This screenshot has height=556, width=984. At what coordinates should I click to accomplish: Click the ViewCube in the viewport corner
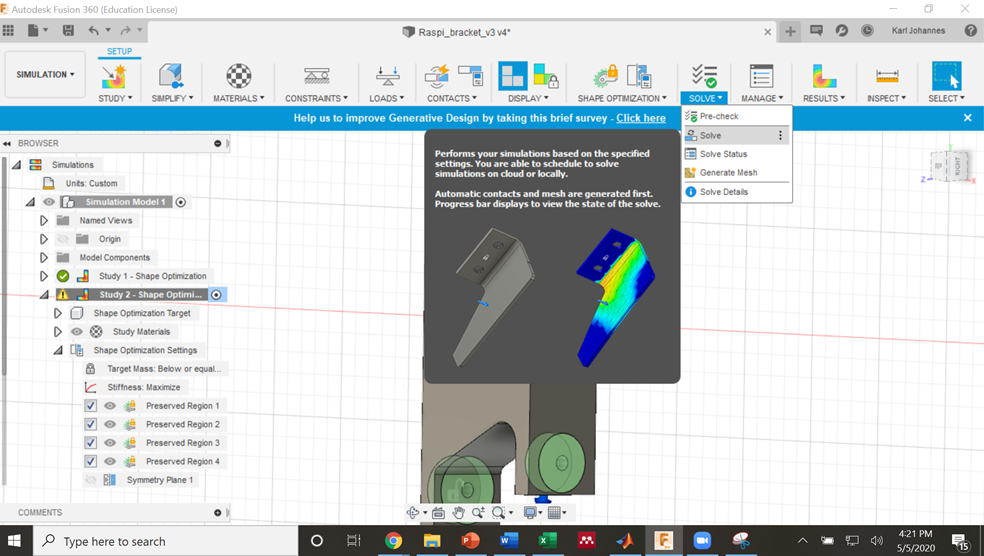[x=948, y=167]
